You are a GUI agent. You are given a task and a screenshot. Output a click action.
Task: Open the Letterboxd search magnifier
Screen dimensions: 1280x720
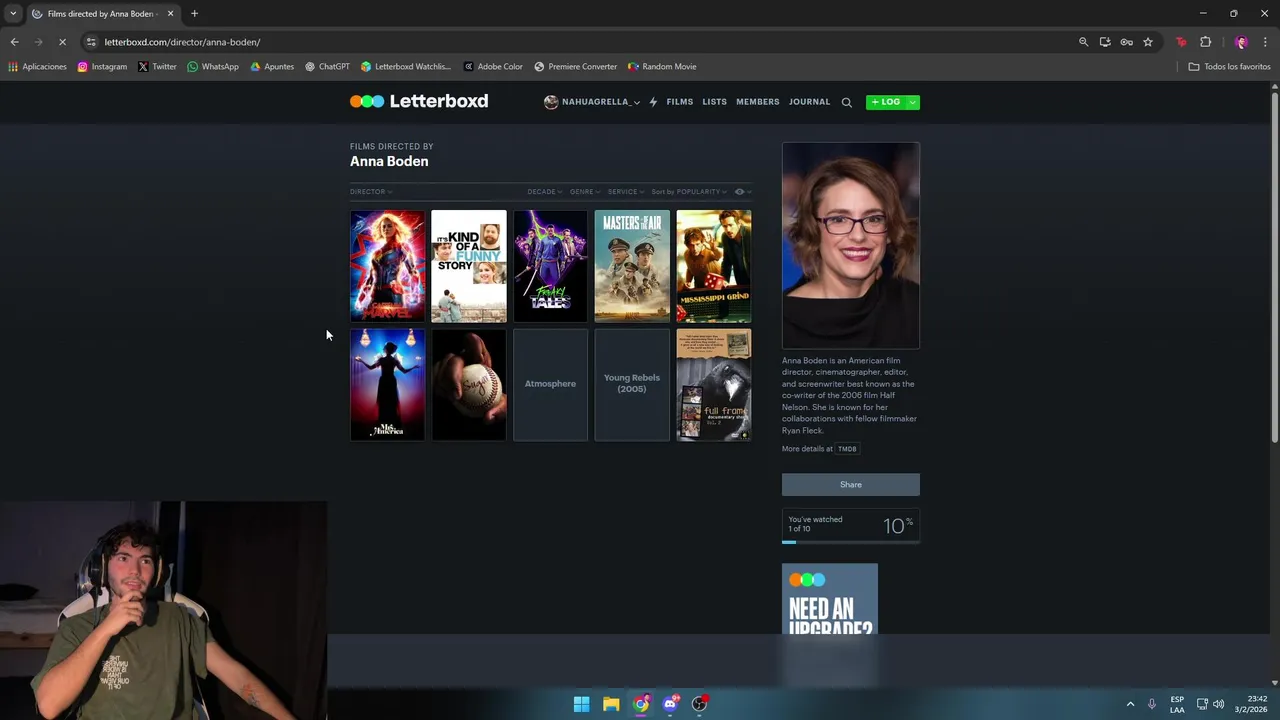pos(846,102)
